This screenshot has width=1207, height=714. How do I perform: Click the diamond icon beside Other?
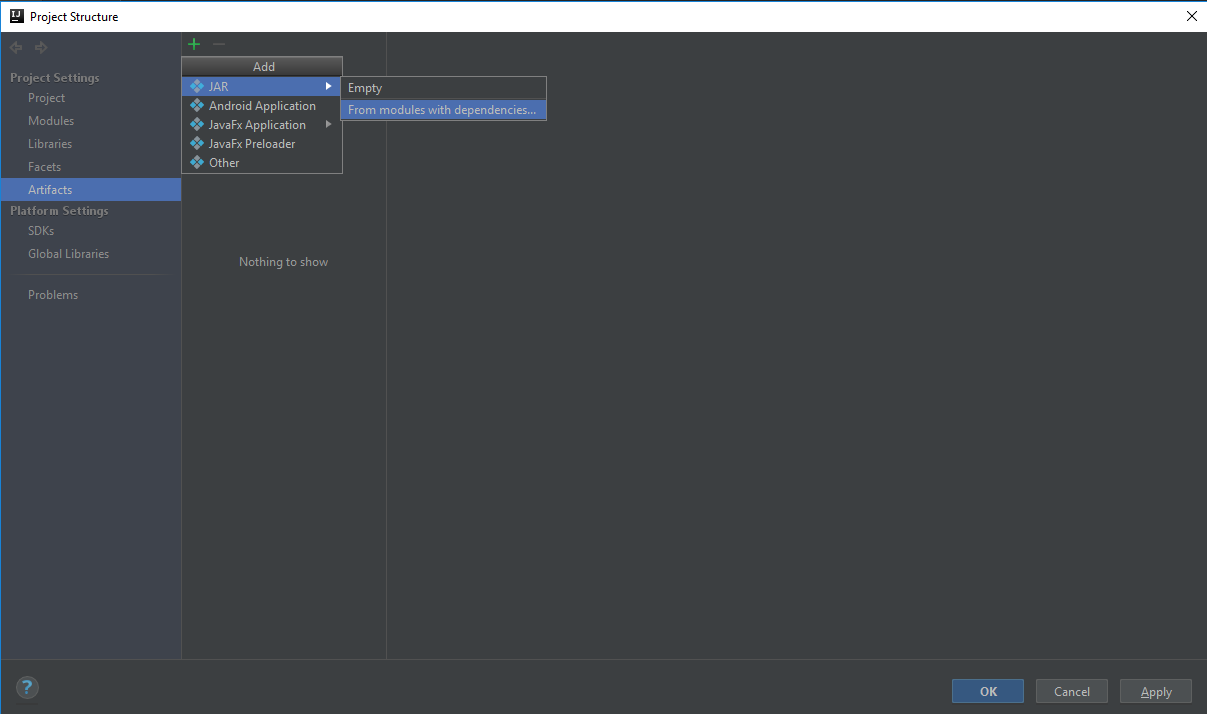(197, 163)
